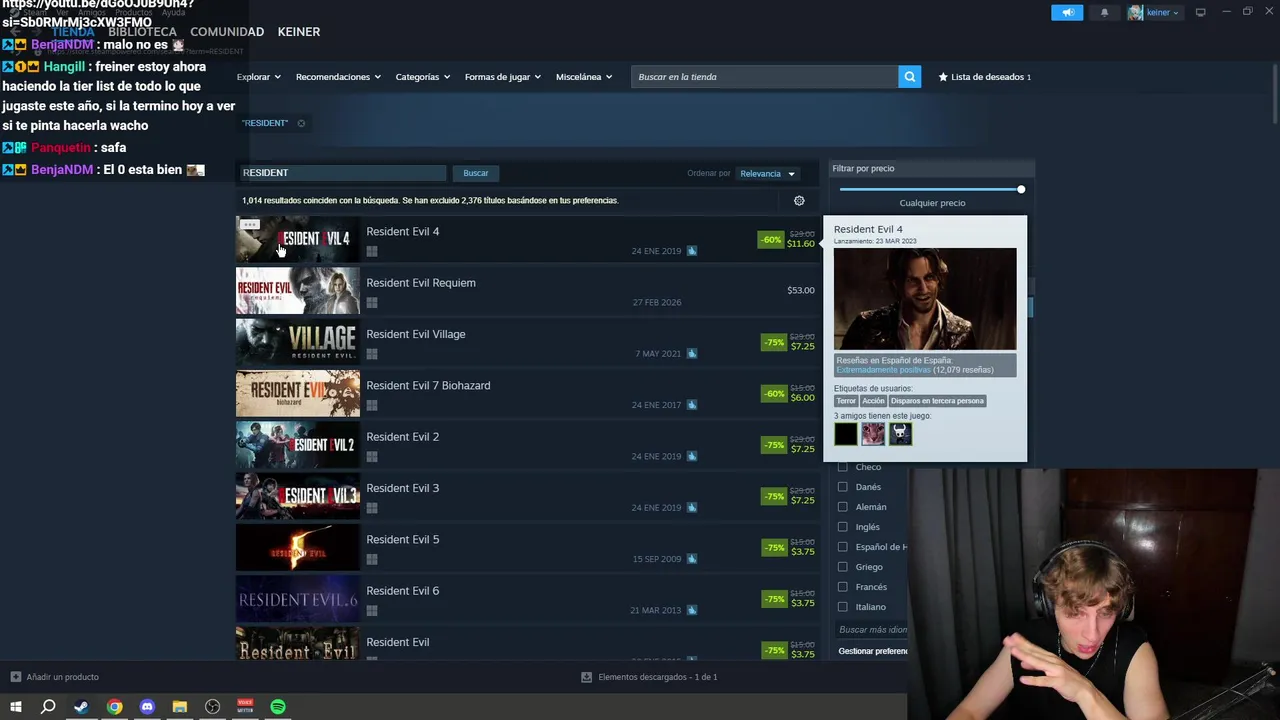Remove the "RESIDENT" search tag with x
This screenshot has height=720, width=1280.
click(x=301, y=123)
